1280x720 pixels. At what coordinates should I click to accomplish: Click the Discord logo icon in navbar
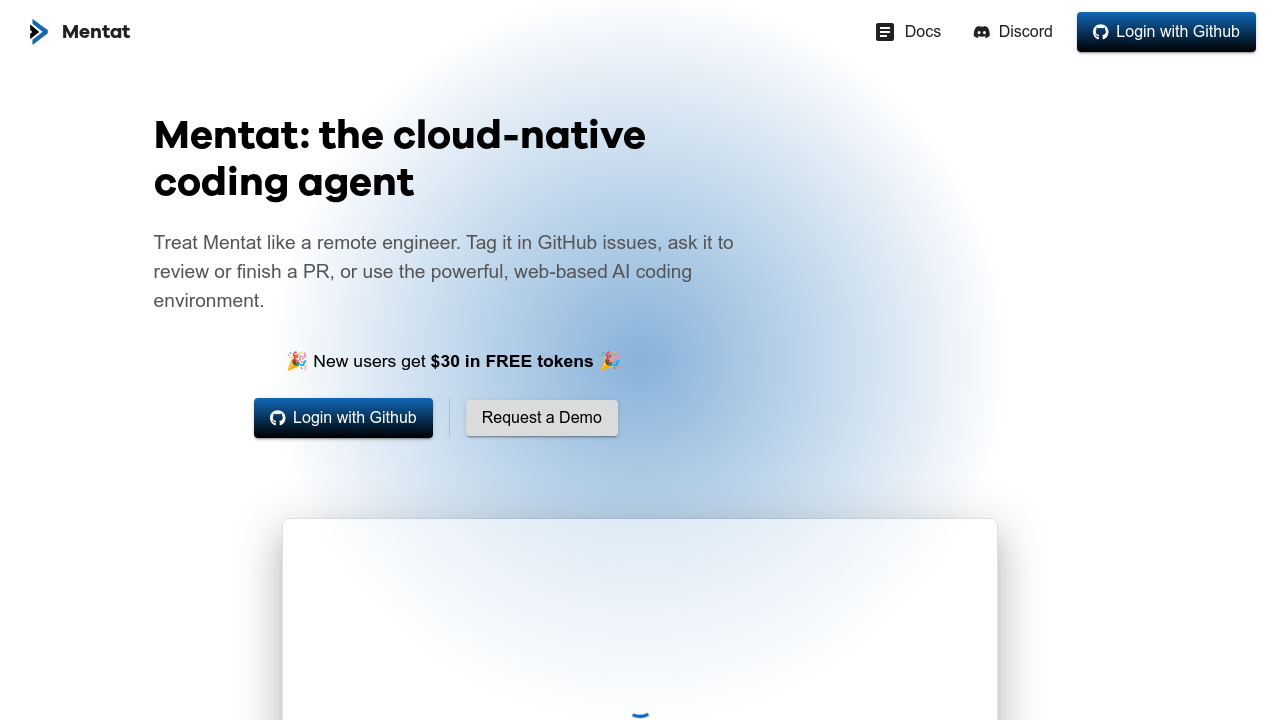pyautogui.click(x=982, y=31)
